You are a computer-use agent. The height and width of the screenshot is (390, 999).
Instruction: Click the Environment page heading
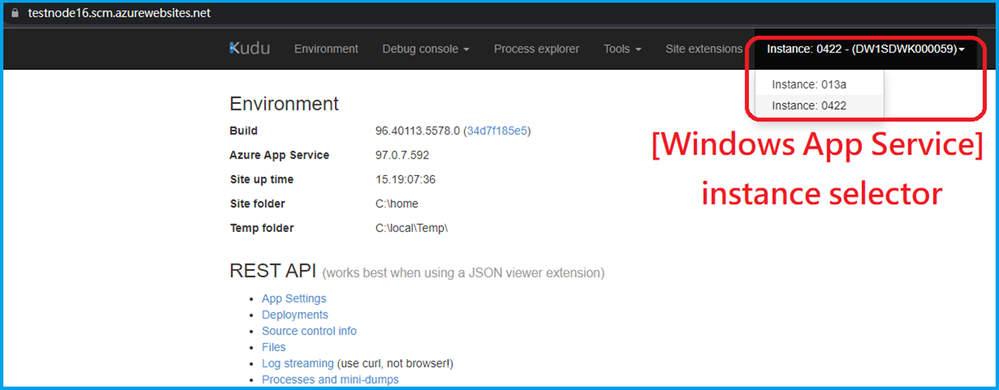point(284,104)
